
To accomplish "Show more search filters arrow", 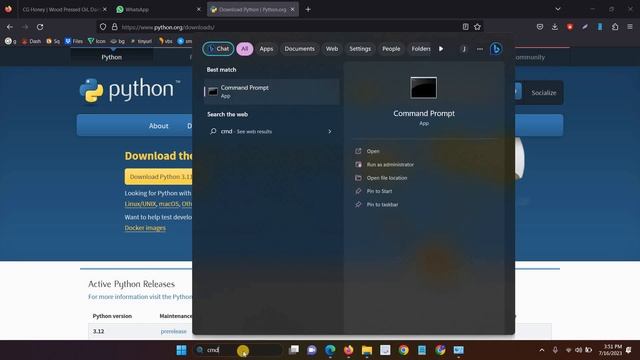I will [x=441, y=49].
